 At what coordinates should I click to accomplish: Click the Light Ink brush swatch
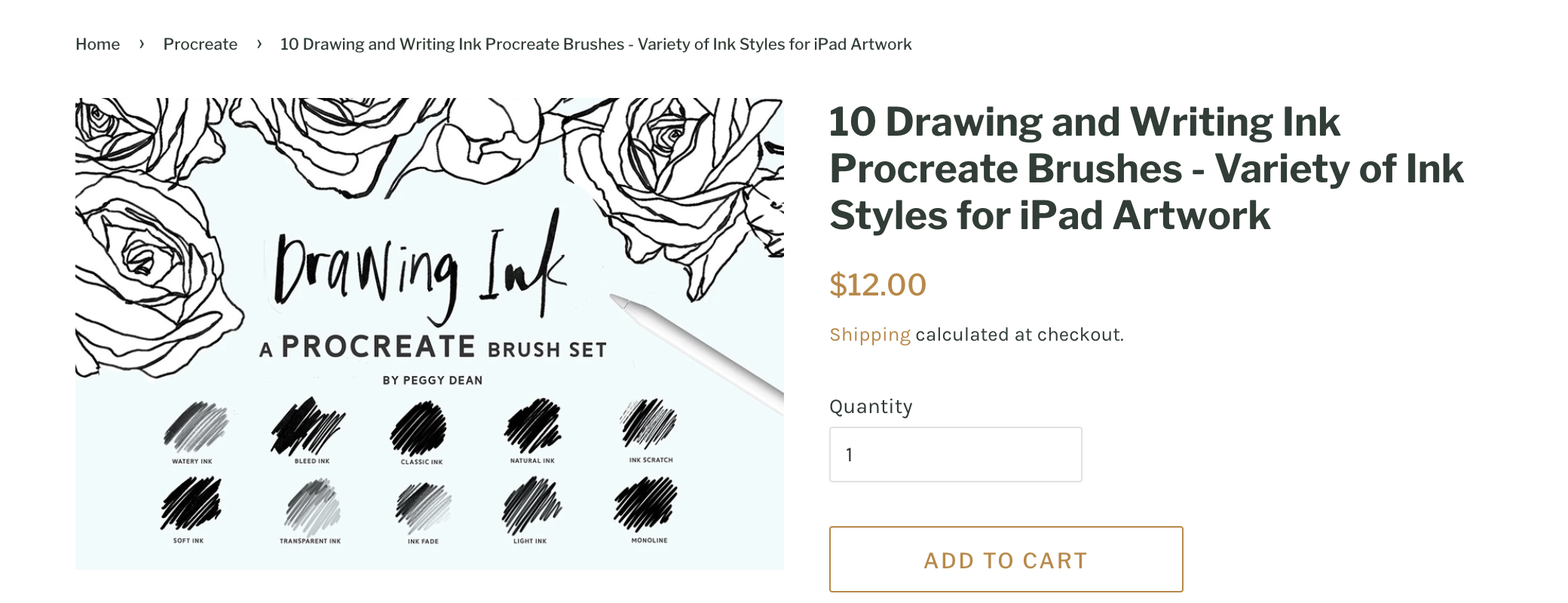pyautogui.click(x=531, y=505)
